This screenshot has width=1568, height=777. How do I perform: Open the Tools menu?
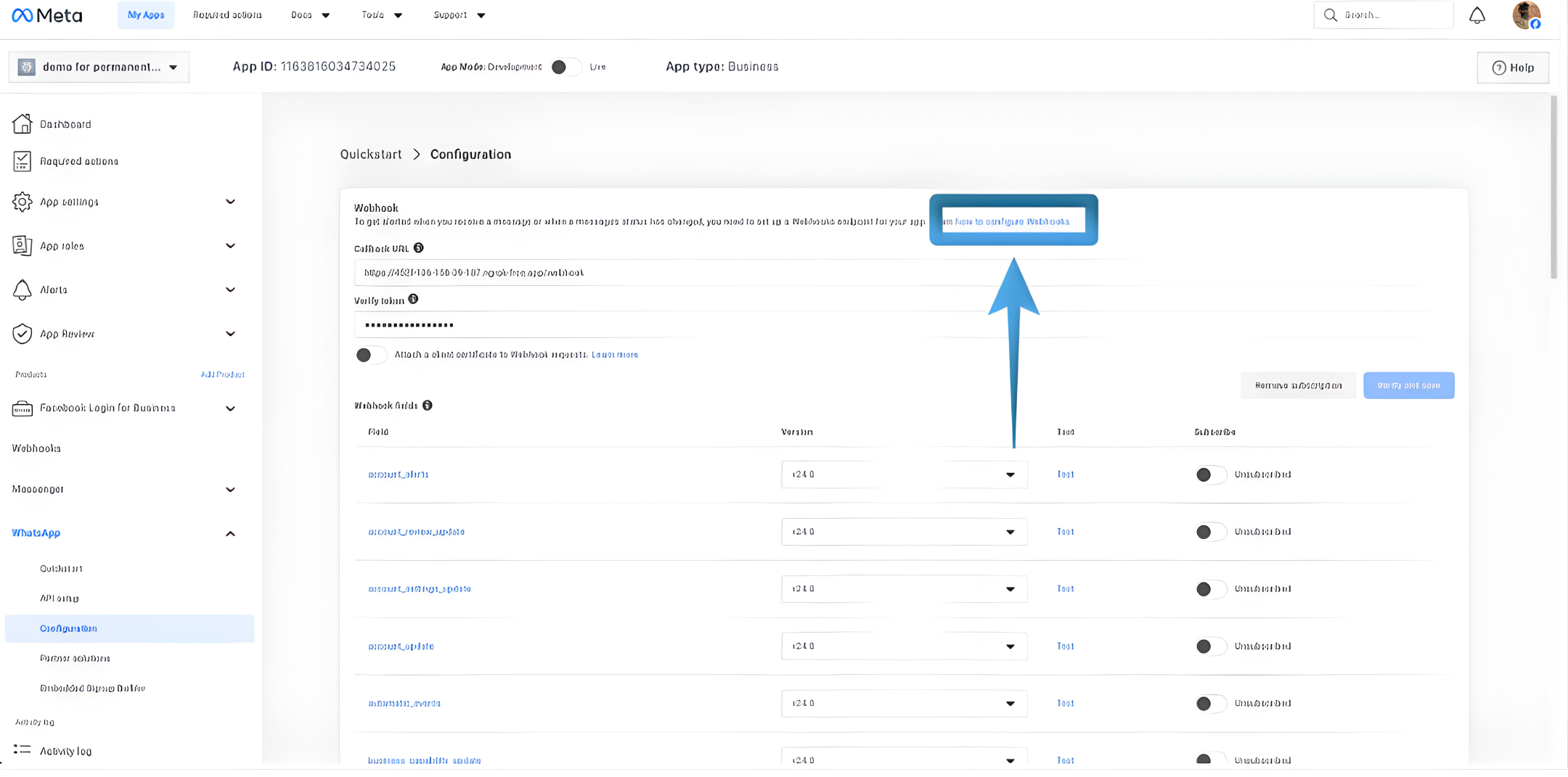coord(382,15)
